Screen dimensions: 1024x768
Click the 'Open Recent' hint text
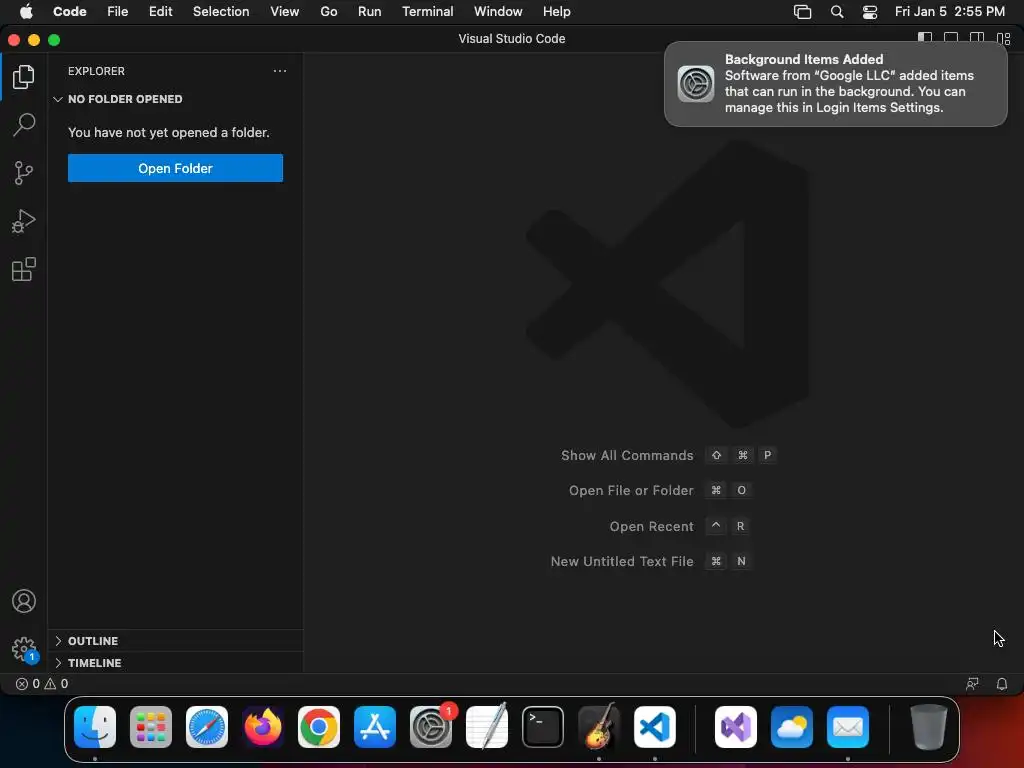651,526
